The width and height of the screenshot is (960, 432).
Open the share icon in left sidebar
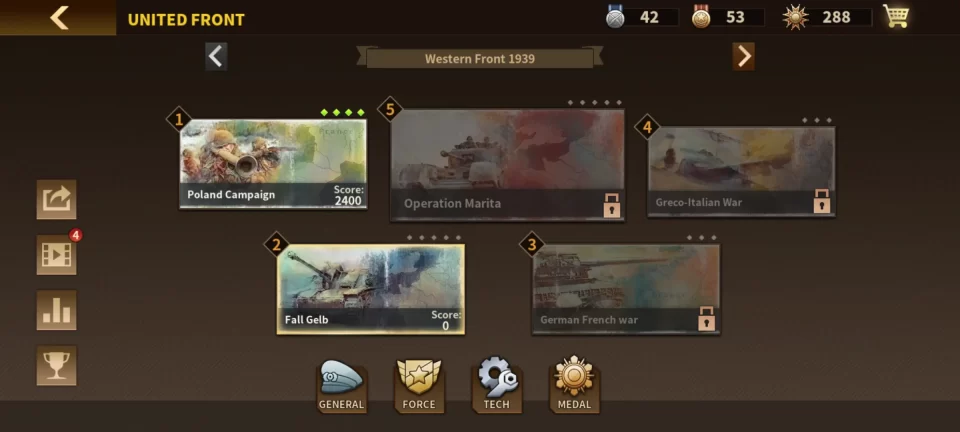click(x=56, y=199)
